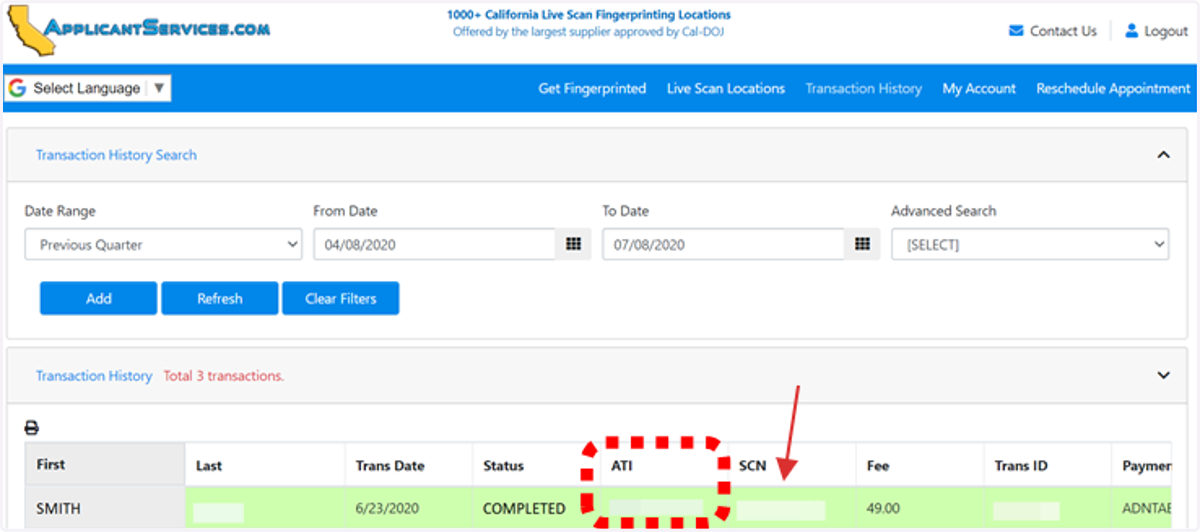This screenshot has width=1200, height=532.
Task: Select the Transaction History nav item
Action: coord(864,88)
